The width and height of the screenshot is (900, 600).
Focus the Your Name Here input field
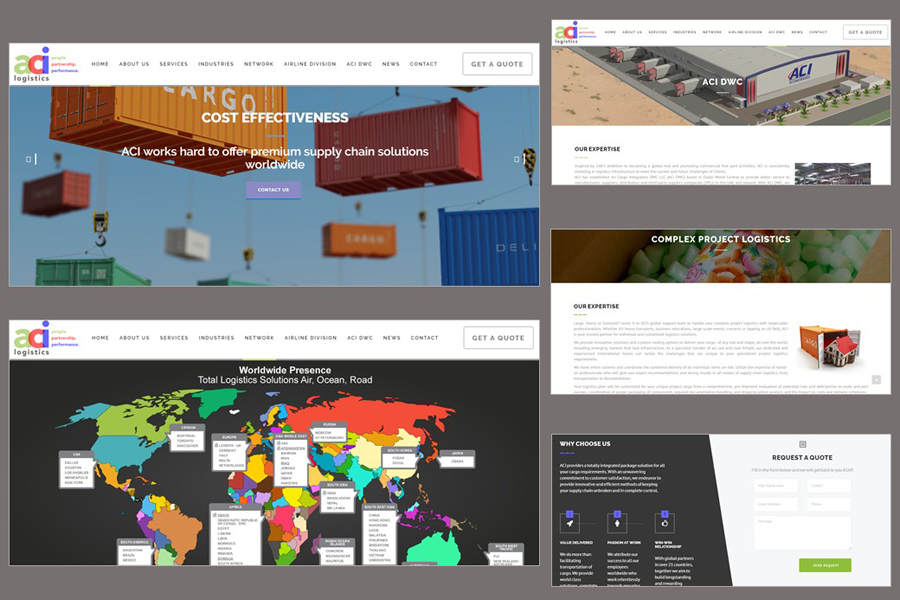(776, 486)
